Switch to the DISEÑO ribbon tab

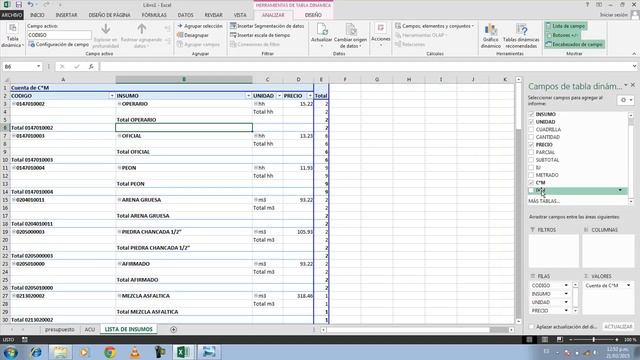pyautogui.click(x=313, y=15)
